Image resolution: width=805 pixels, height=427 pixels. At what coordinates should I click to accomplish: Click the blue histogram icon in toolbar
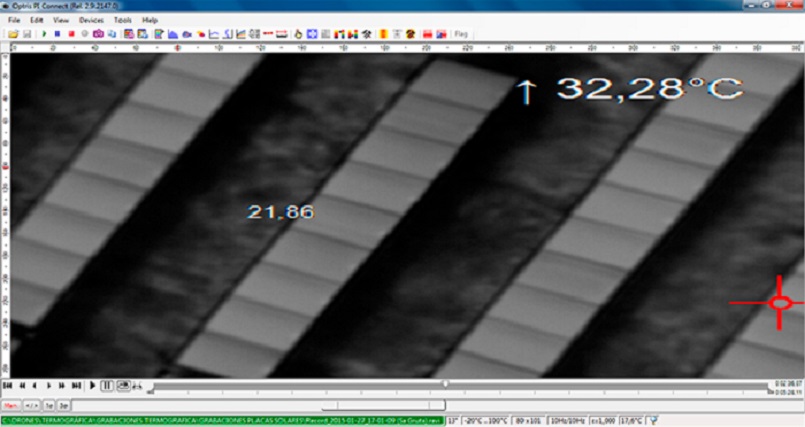click(x=173, y=34)
